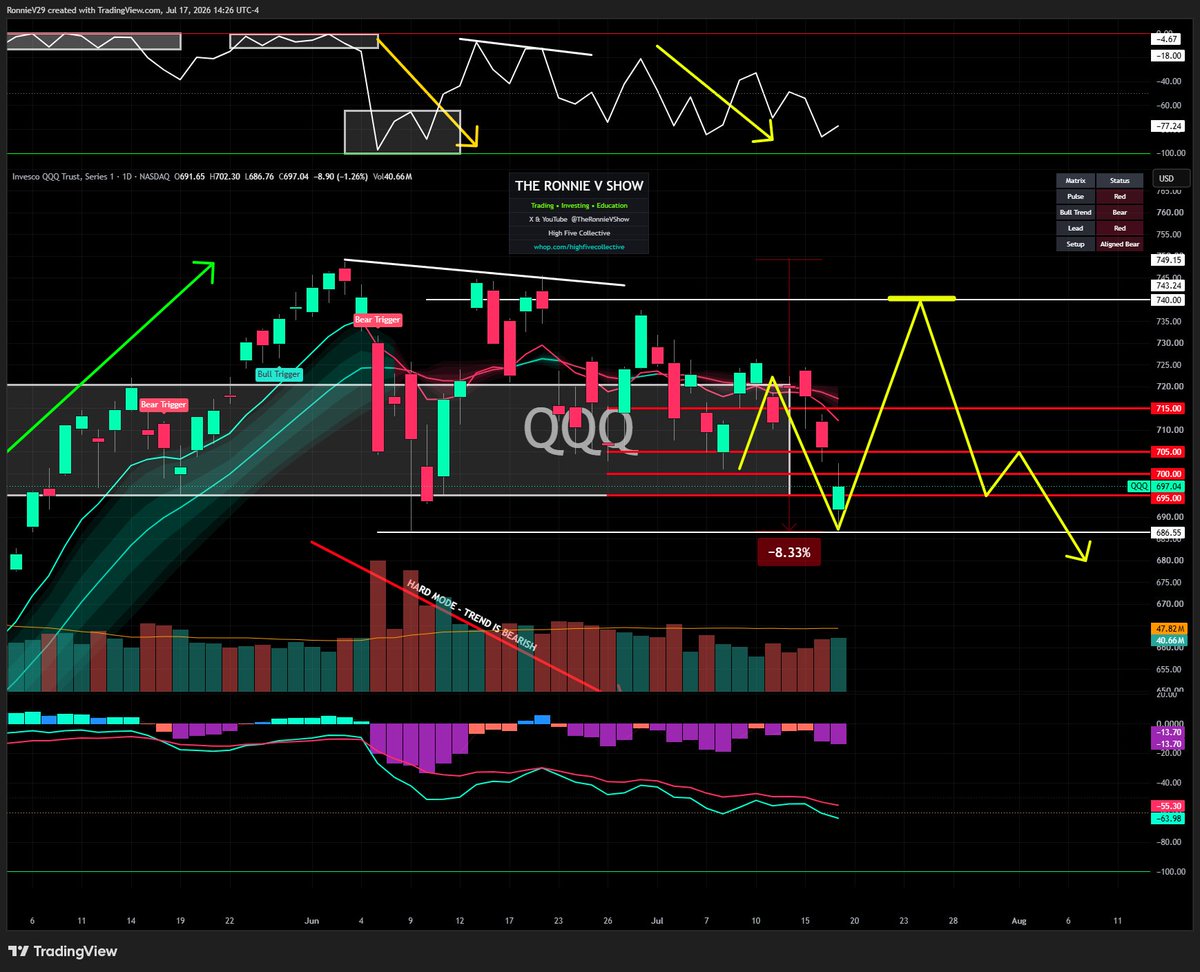Click the Matrix header cell
The height and width of the screenshot is (972, 1200).
pyautogui.click(x=1075, y=181)
